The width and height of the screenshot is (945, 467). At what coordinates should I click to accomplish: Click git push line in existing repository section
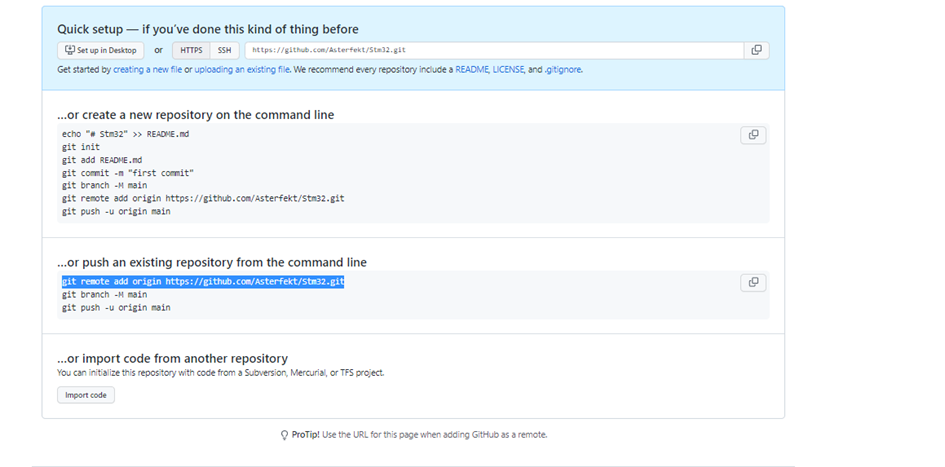tap(116, 308)
